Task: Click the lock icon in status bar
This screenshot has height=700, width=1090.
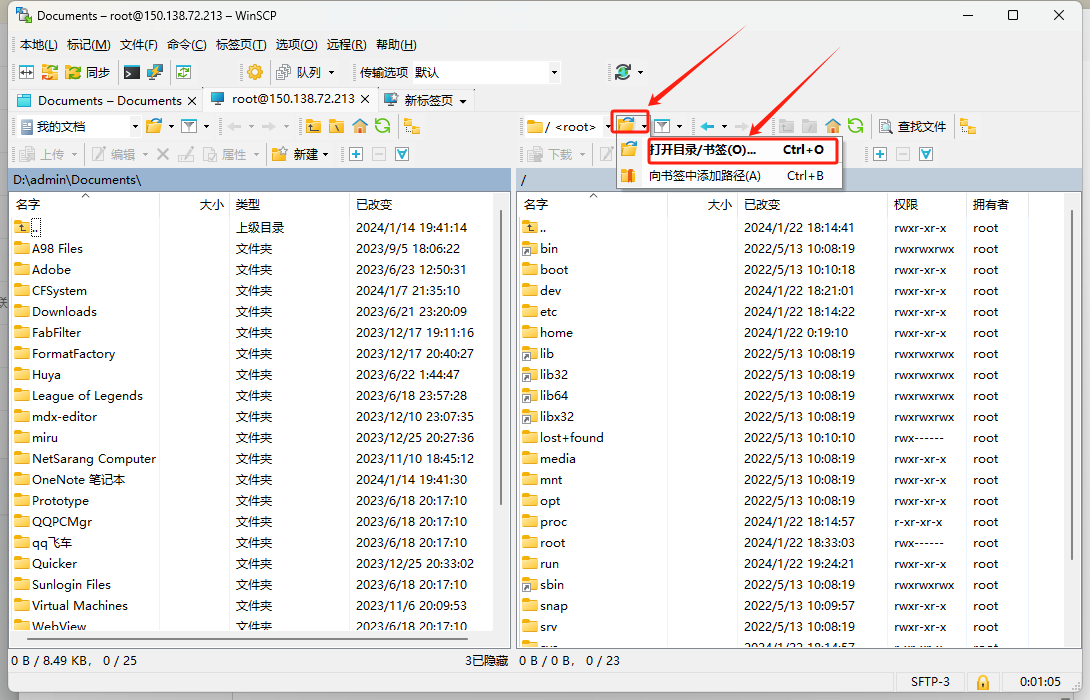Action: point(983,682)
